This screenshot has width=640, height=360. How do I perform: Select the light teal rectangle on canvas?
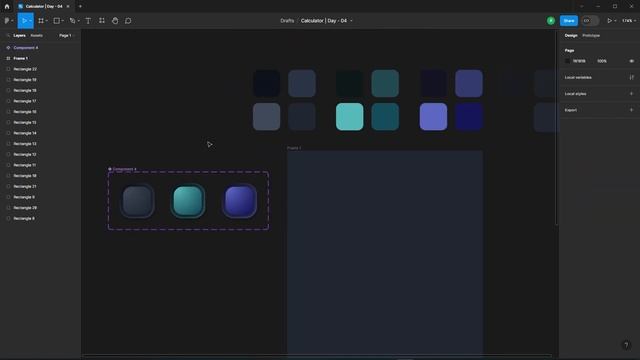tap(349, 117)
